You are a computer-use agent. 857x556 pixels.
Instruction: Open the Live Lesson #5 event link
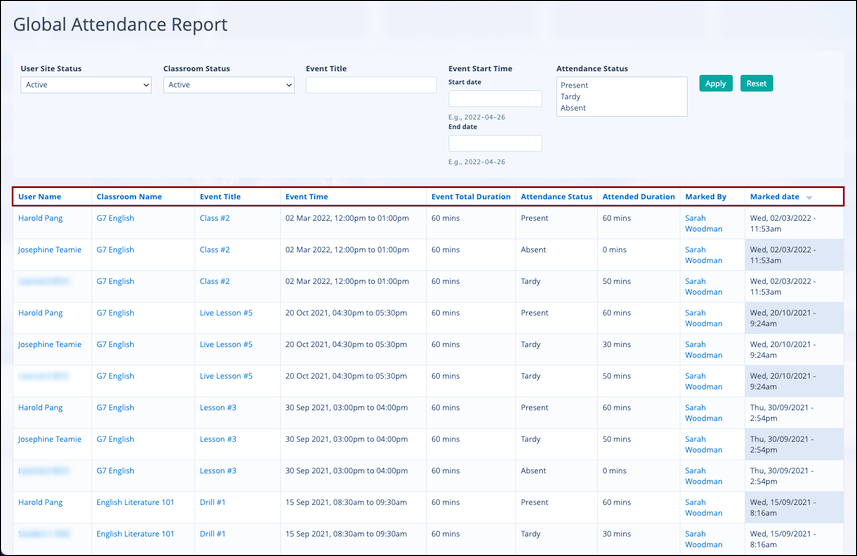[226, 313]
